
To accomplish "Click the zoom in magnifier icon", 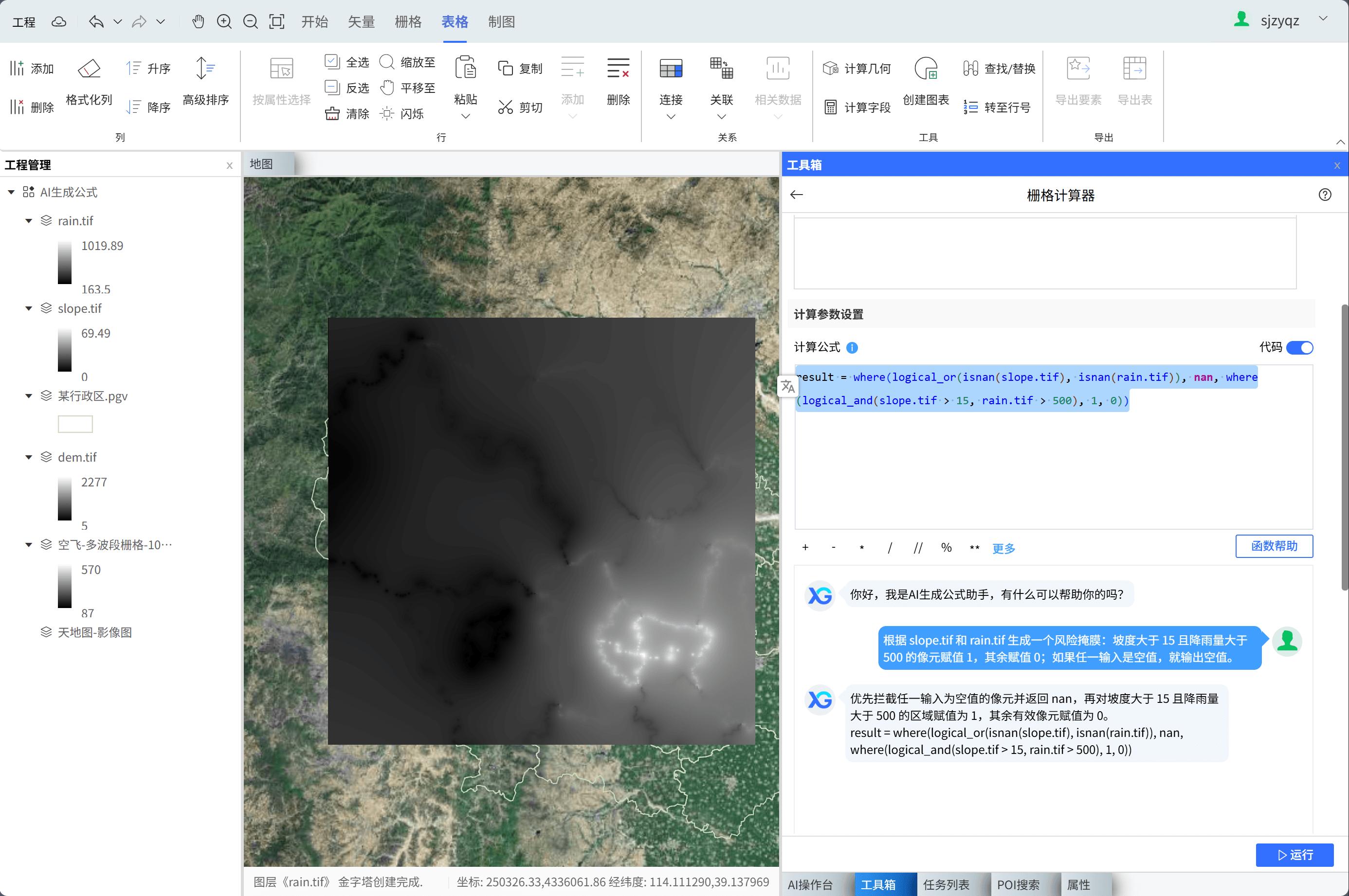I will pyautogui.click(x=224, y=22).
